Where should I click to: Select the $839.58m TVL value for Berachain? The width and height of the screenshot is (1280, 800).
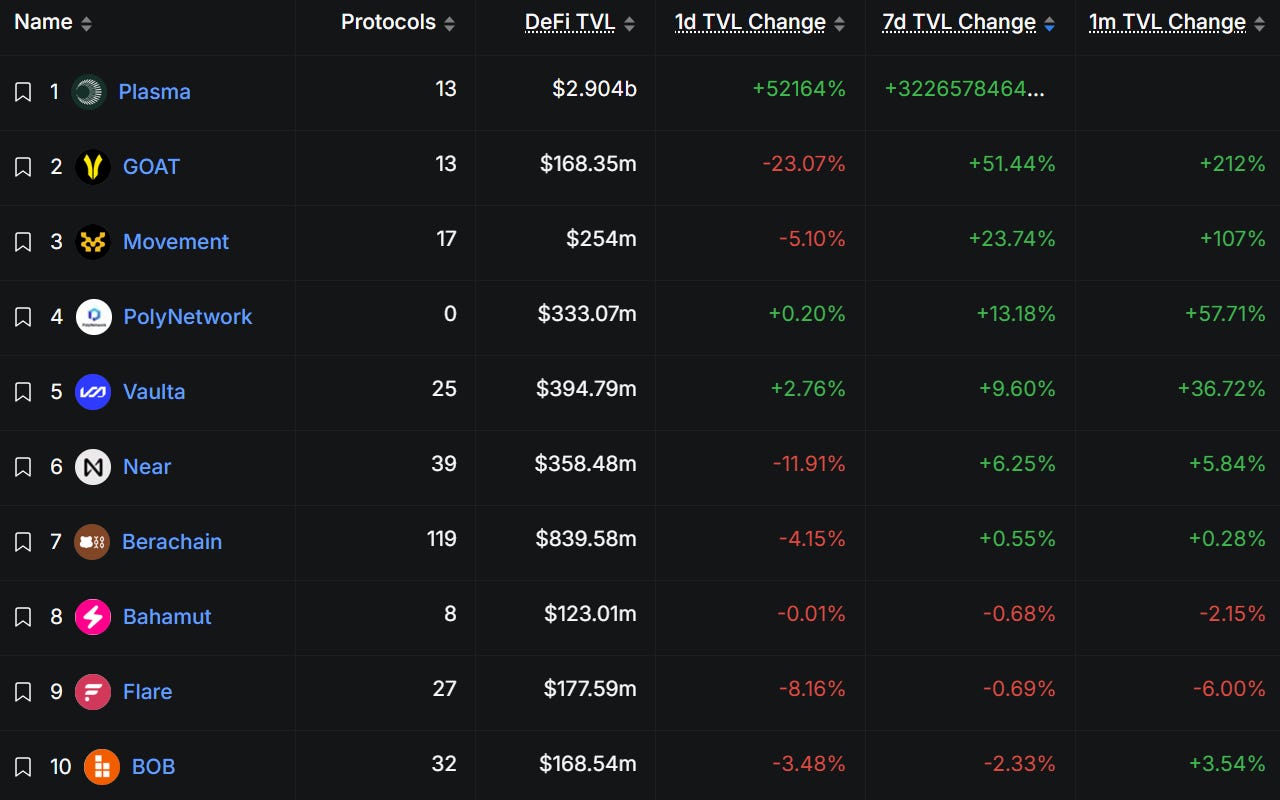click(x=586, y=539)
